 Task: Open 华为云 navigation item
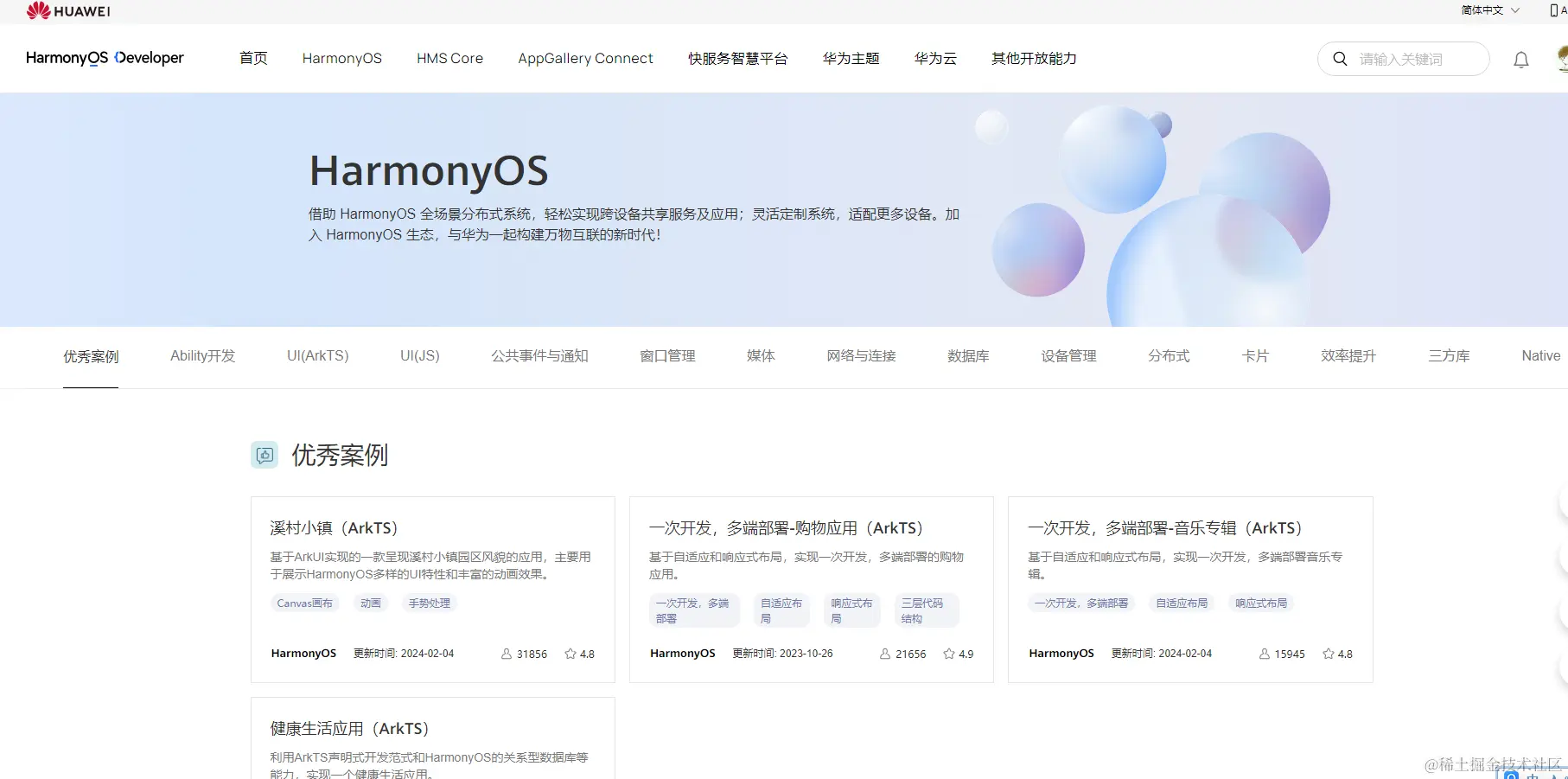tap(935, 58)
